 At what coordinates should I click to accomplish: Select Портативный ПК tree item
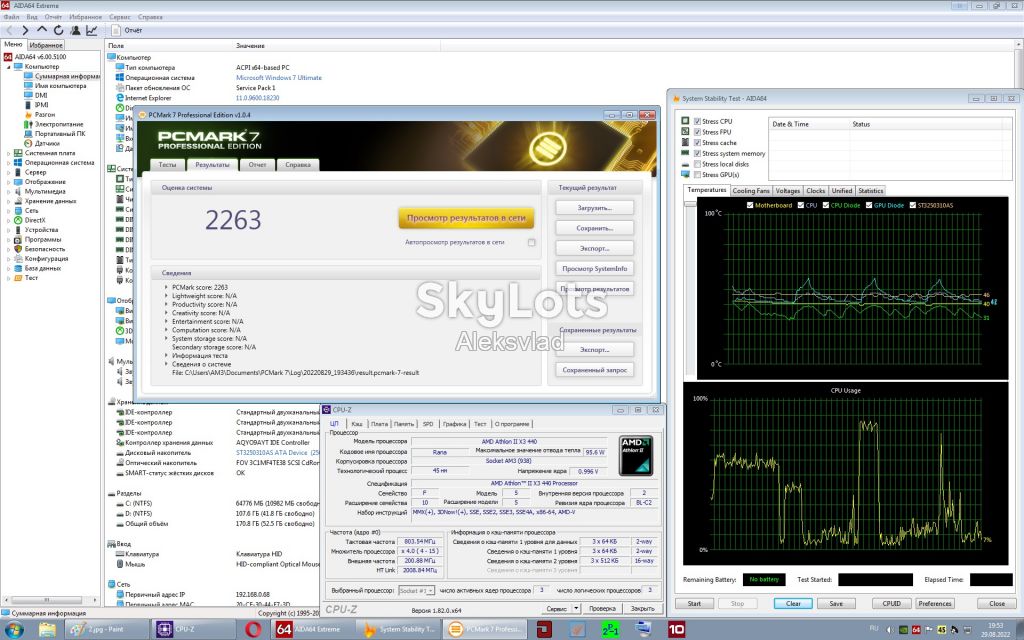click(x=59, y=133)
